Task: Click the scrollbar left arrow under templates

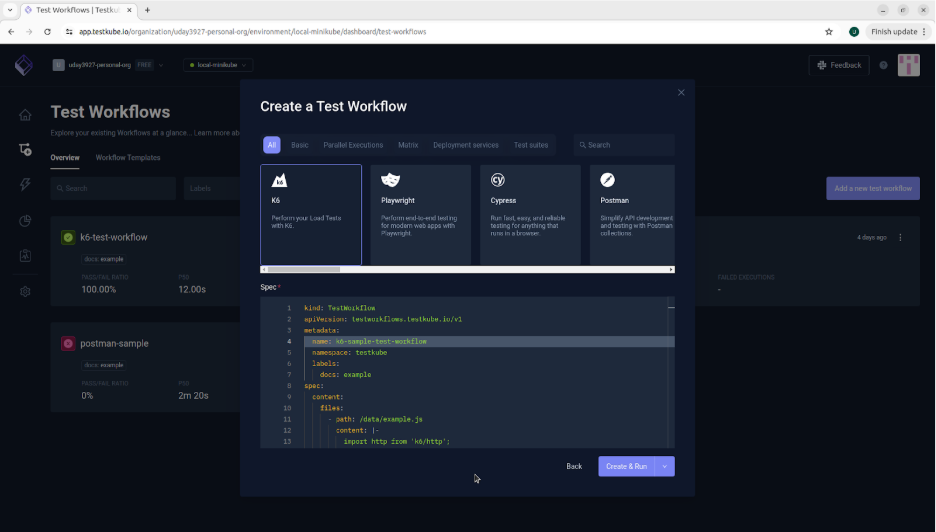Action: pos(264,270)
